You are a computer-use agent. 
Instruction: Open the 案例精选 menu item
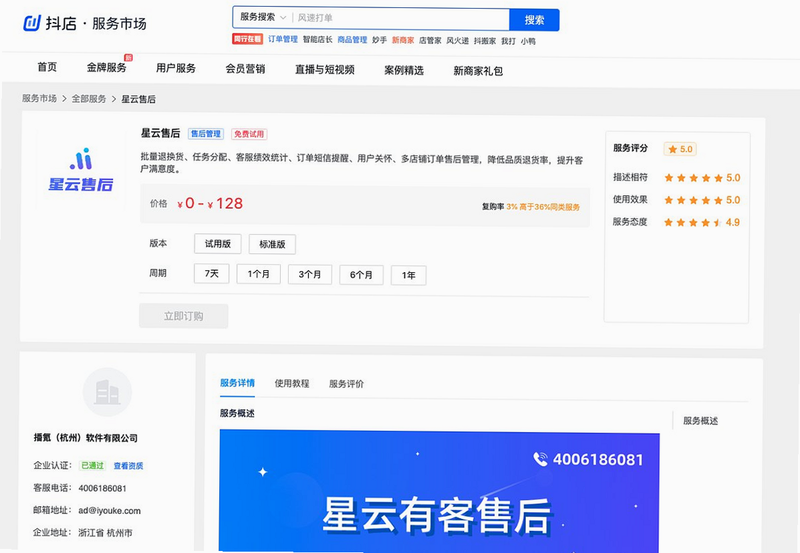pos(404,70)
